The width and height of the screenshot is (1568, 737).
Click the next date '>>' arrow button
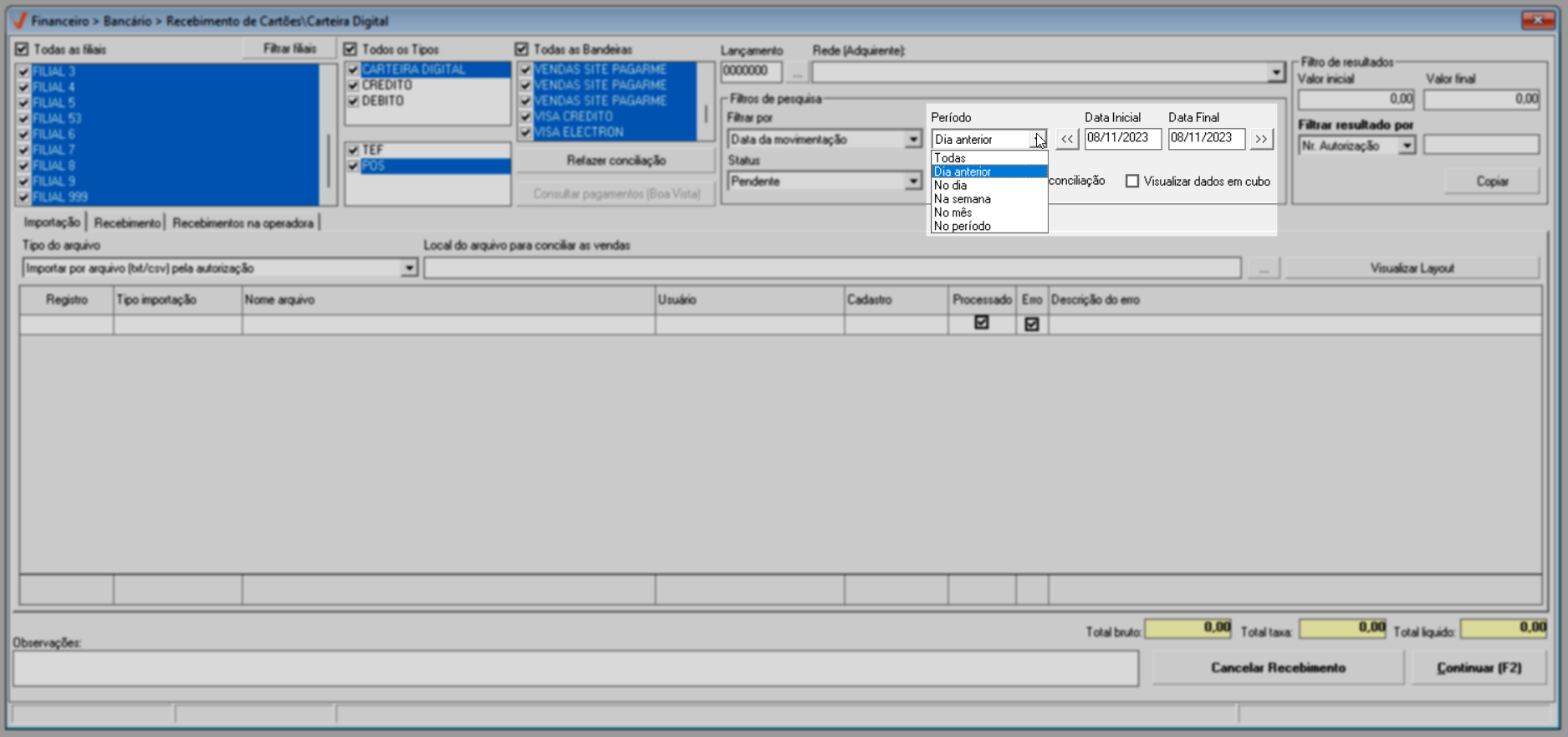1261,139
